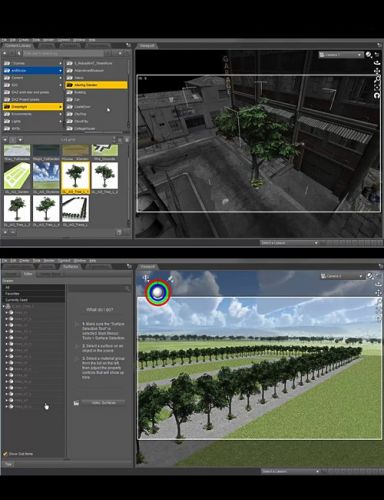Go to next page of content thumbnails
384x500 pixels.
pos(21,140)
